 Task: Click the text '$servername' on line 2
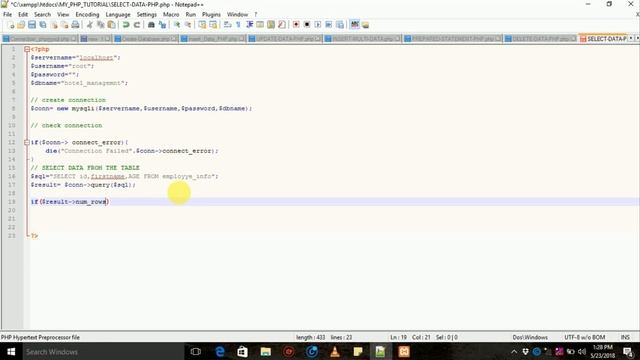coord(51,58)
